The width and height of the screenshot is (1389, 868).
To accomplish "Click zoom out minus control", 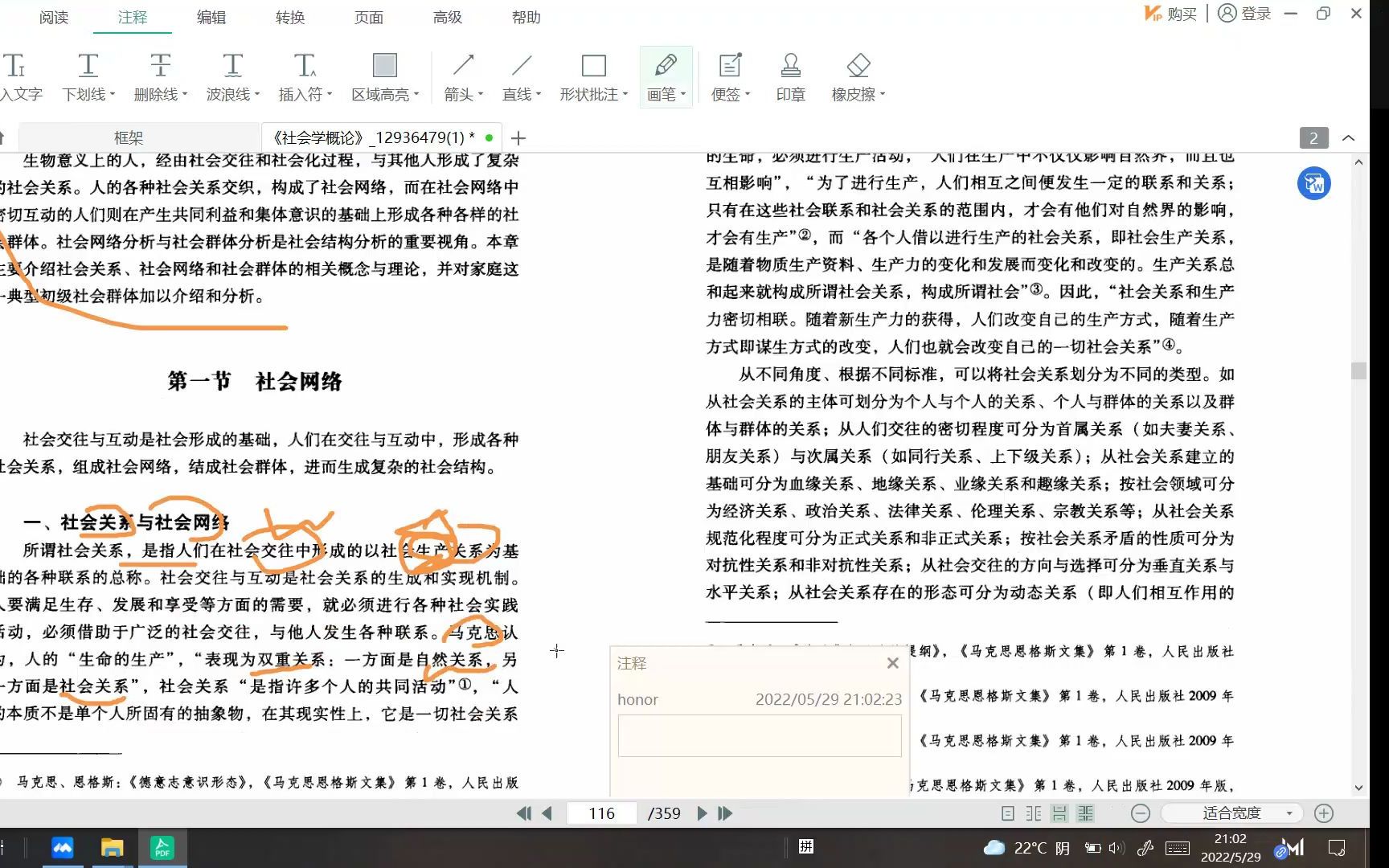I will pos(1141,813).
